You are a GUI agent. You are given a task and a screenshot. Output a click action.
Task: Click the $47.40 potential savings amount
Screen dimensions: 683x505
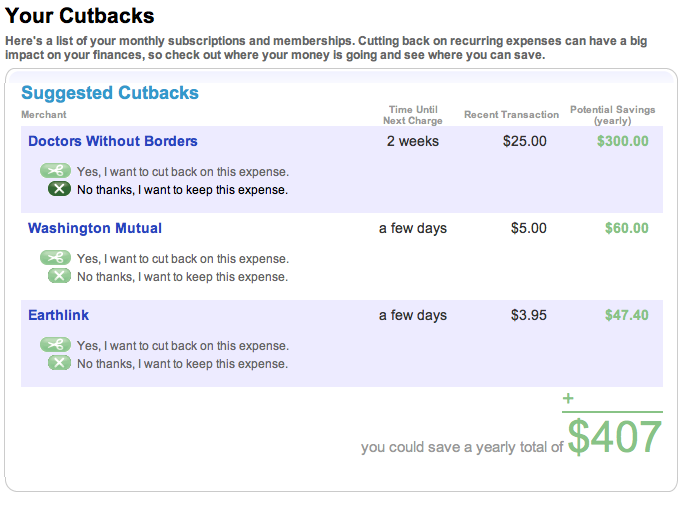pos(626,315)
